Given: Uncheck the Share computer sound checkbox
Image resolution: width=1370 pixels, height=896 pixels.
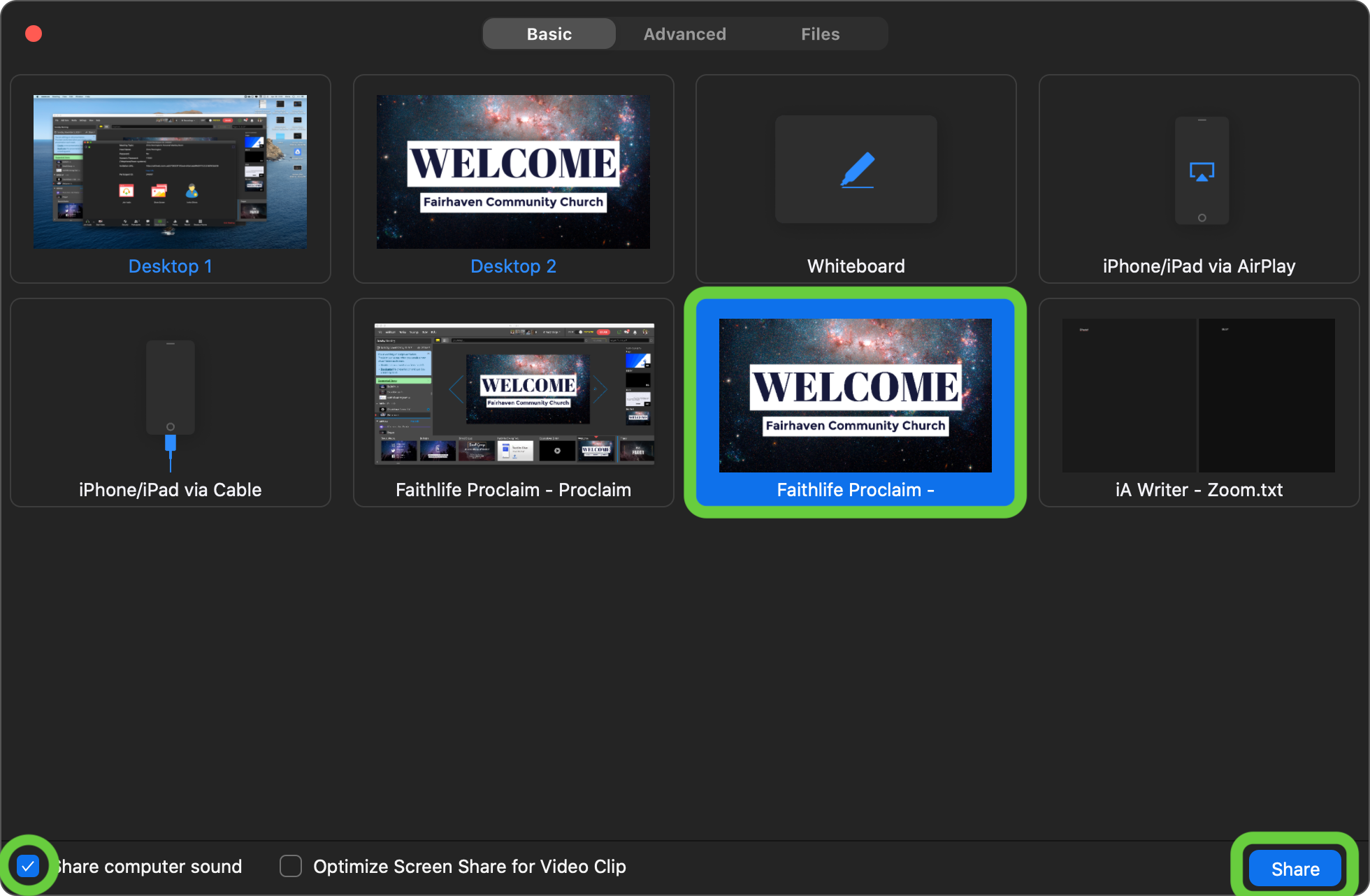Looking at the screenshot, I should coord(28,867).
